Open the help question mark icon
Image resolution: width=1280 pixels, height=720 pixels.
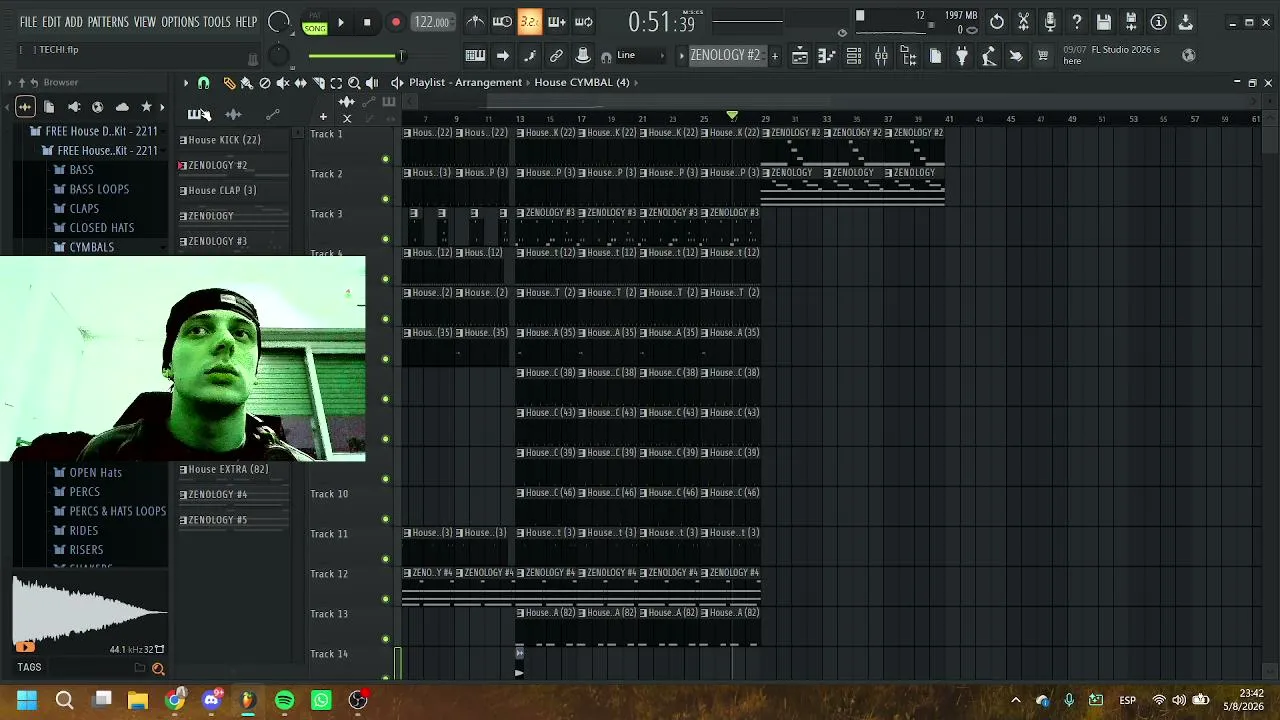1077,22
